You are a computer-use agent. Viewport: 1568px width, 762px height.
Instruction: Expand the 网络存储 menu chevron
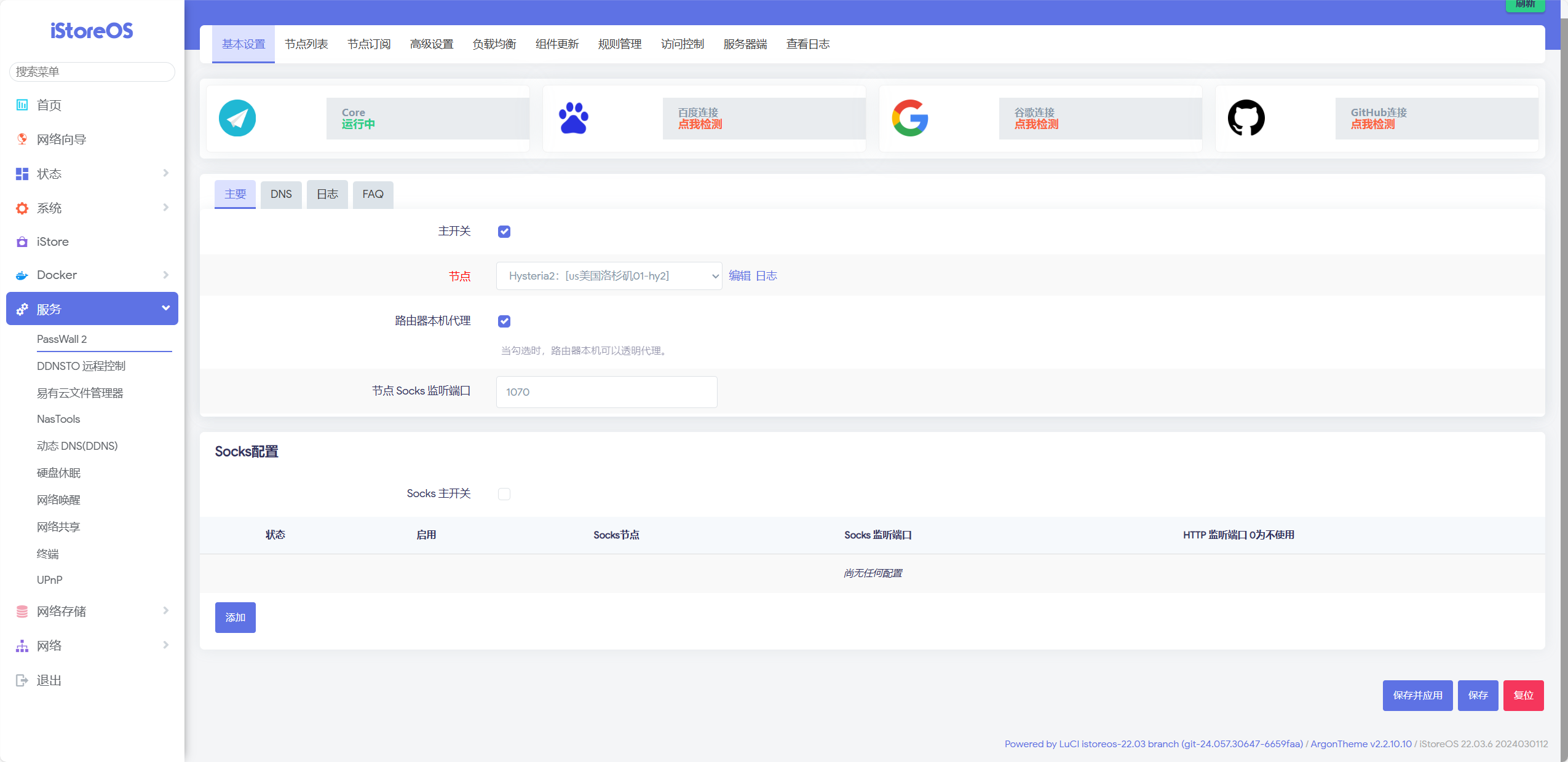pos(165,611)
